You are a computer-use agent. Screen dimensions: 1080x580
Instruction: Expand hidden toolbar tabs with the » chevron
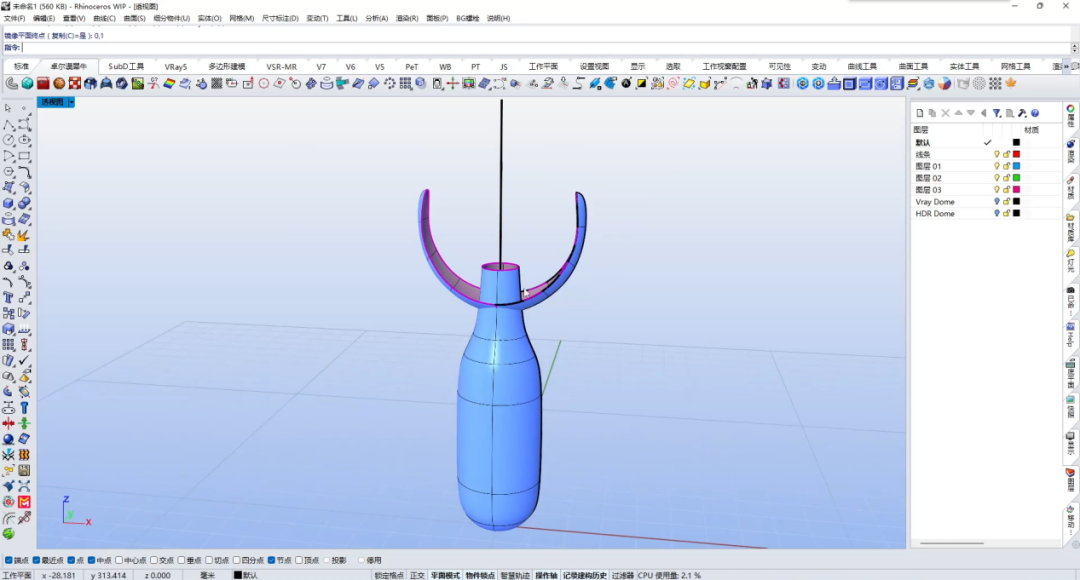[1067, 66]
